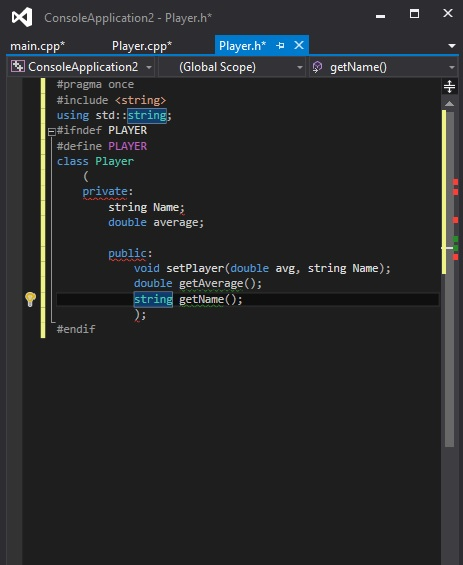The image size is (463, 565).
Task: Click the Visual Studio logo icon
Action: [x=22, y=17]
